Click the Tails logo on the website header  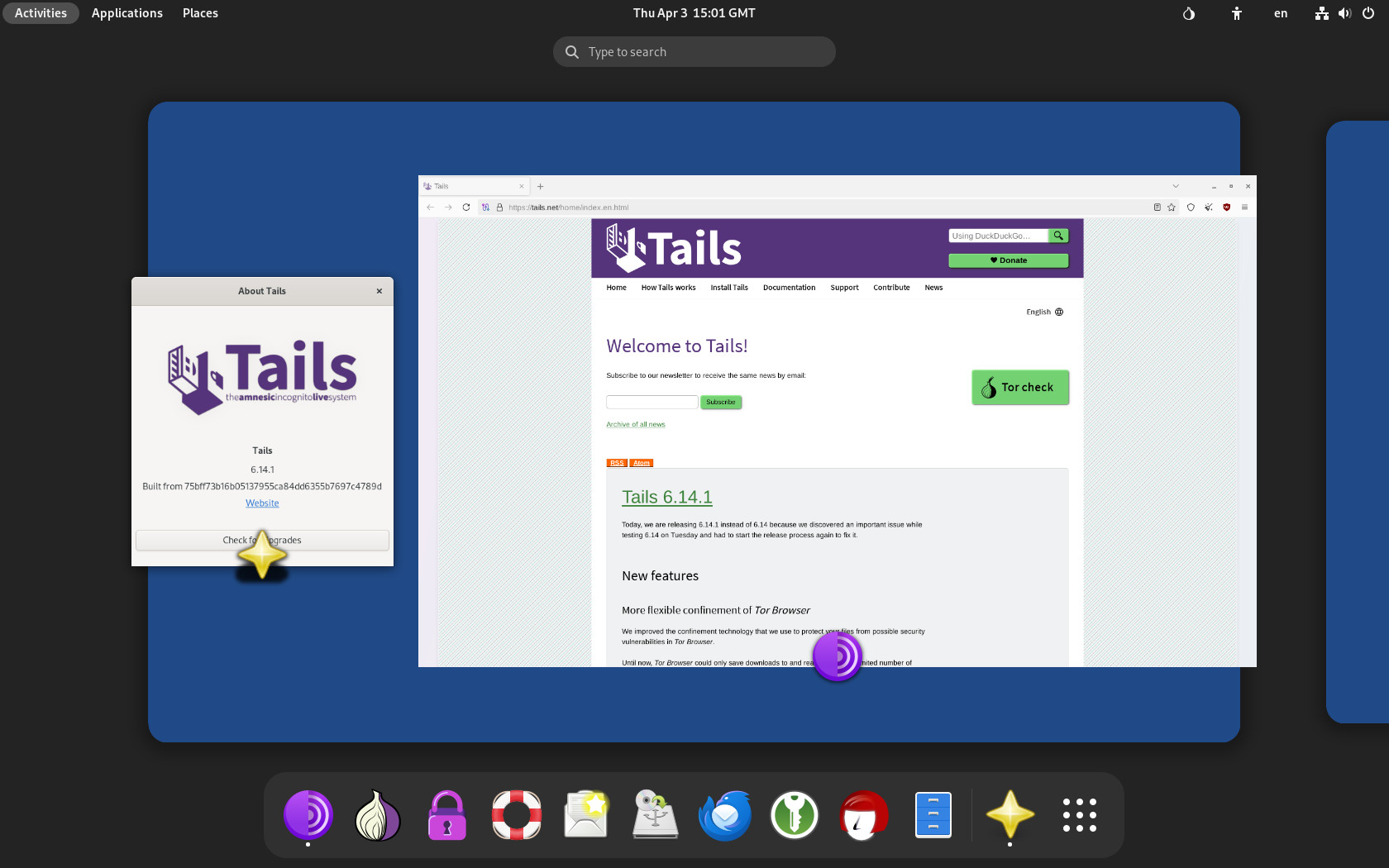pos(674,248)
